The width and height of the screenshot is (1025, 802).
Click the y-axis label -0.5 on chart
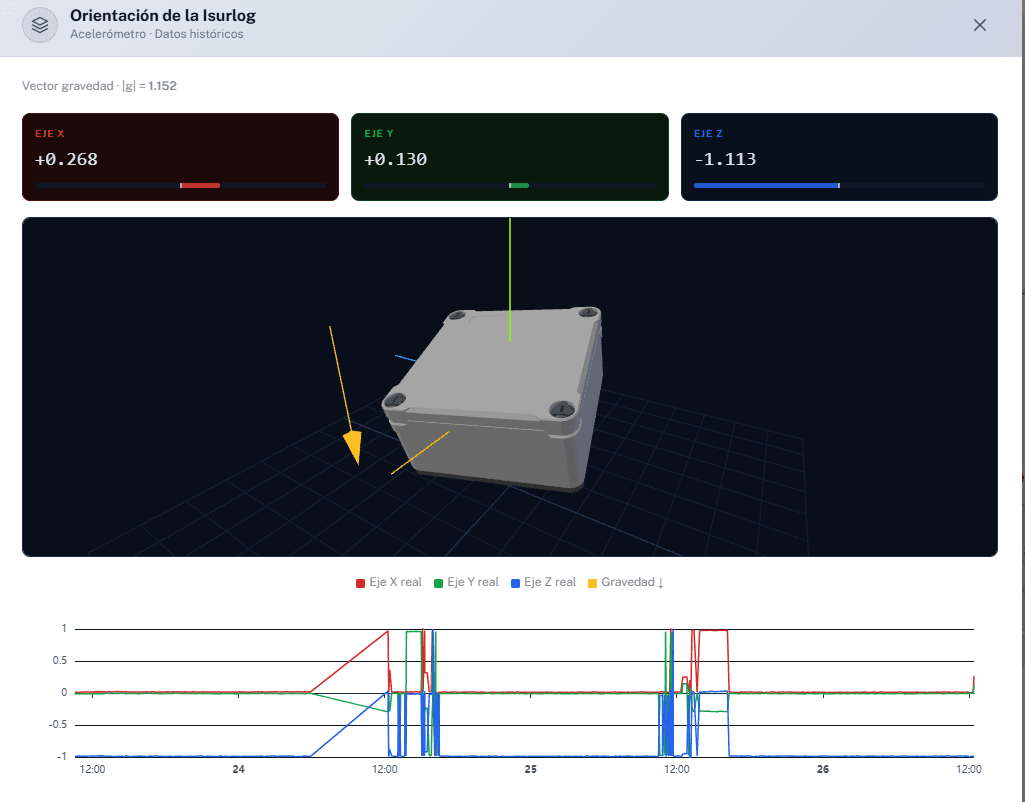58,725
